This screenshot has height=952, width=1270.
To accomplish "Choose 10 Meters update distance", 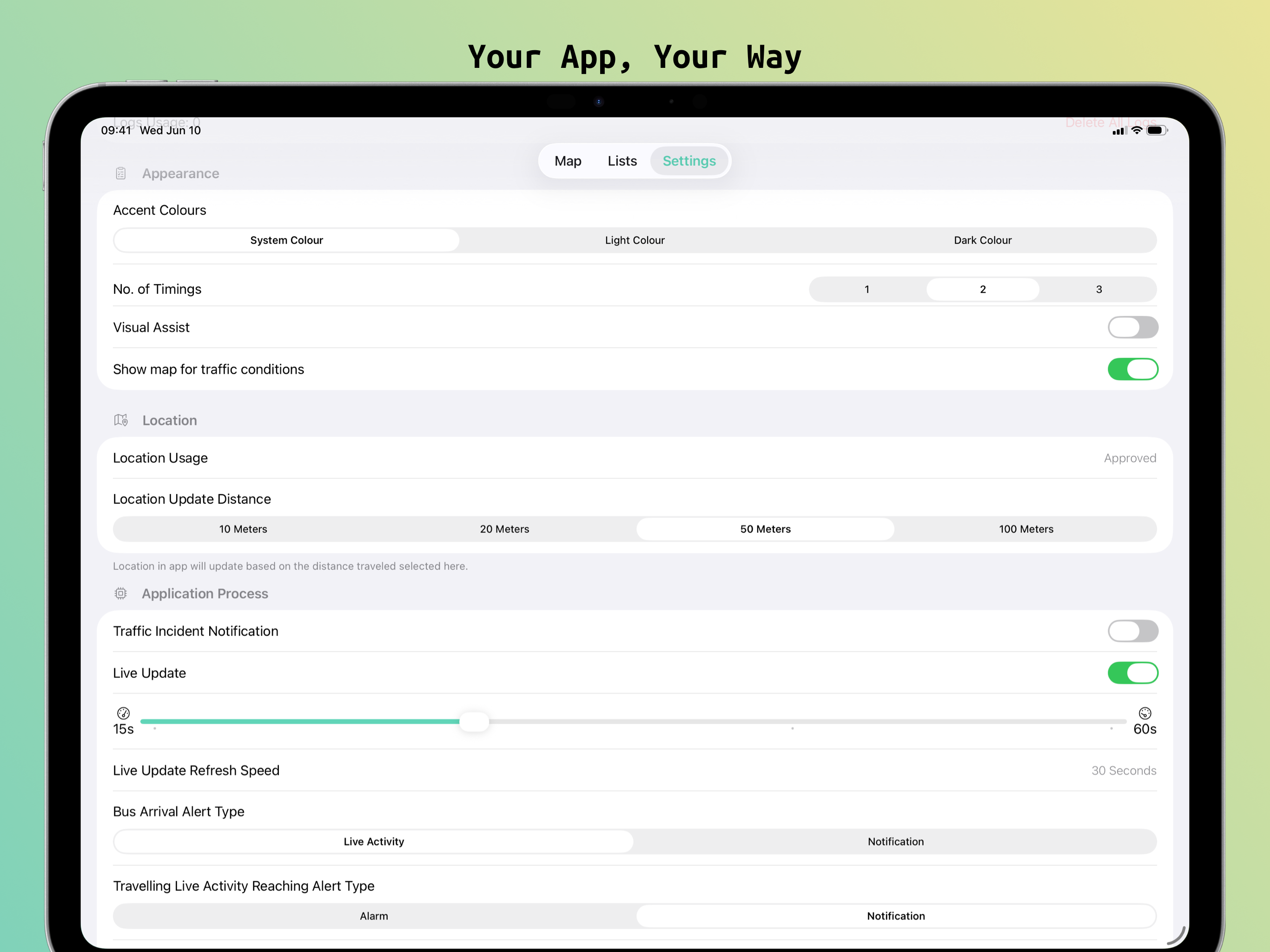I will point(244,529).
